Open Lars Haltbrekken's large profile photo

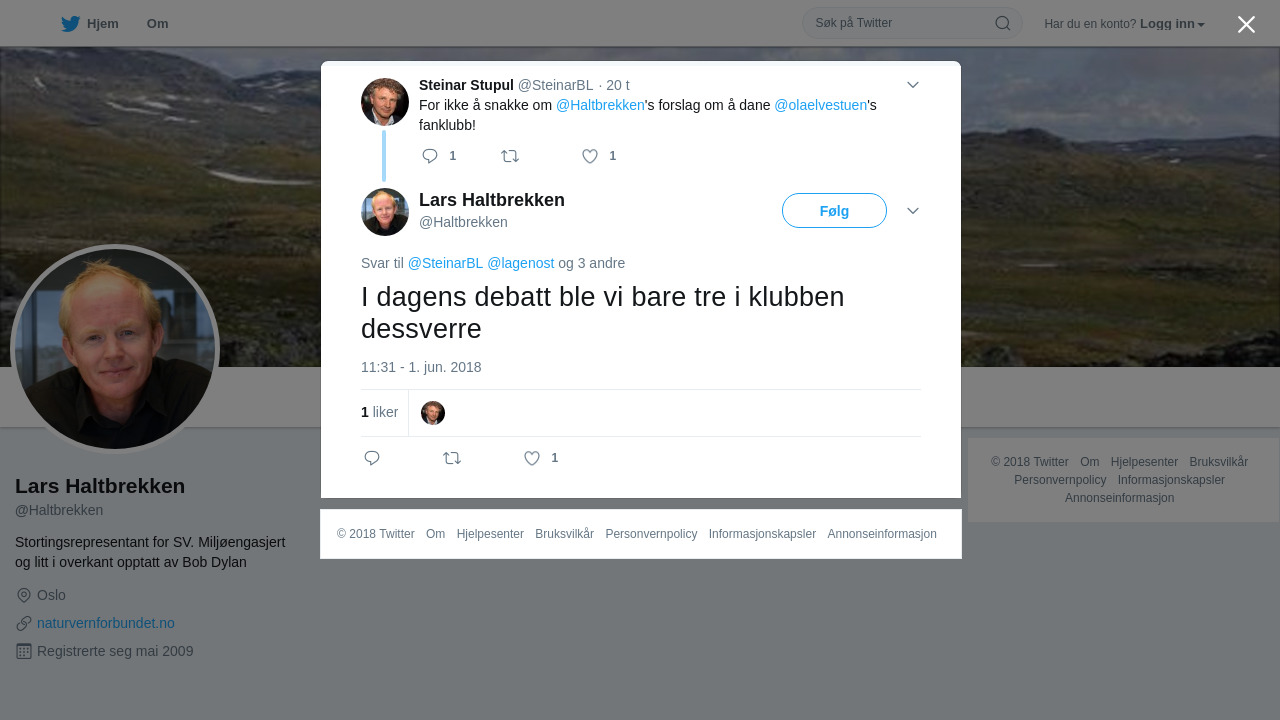pyautogui.click(x=115, y=349)
